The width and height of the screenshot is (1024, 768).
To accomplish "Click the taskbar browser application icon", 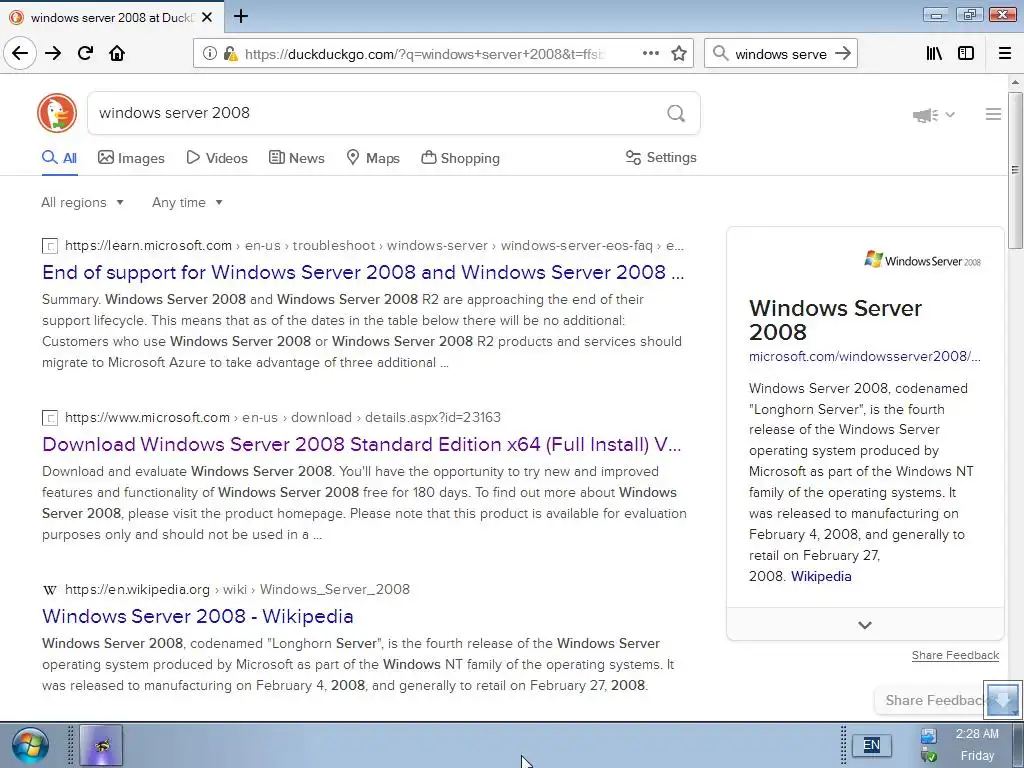I will (x=101, y=745).
